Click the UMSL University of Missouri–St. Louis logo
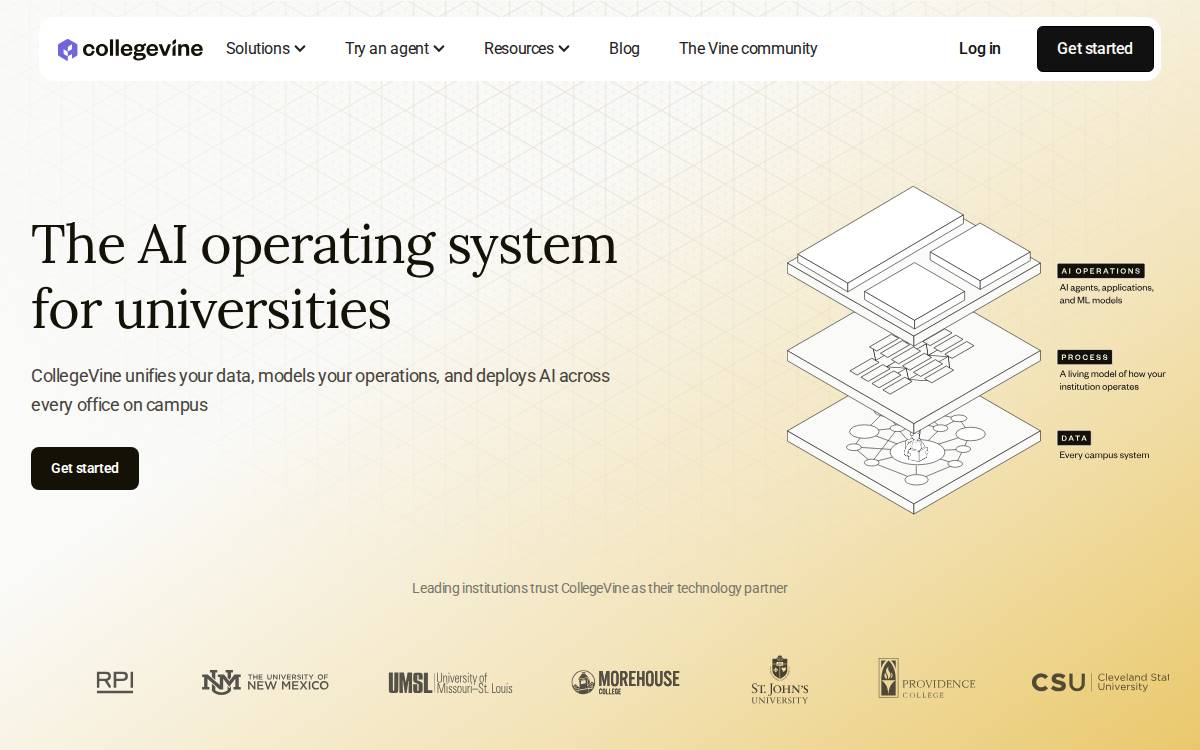The width and height of the screenshot is (1200, 750). click(x=450, y=683)
